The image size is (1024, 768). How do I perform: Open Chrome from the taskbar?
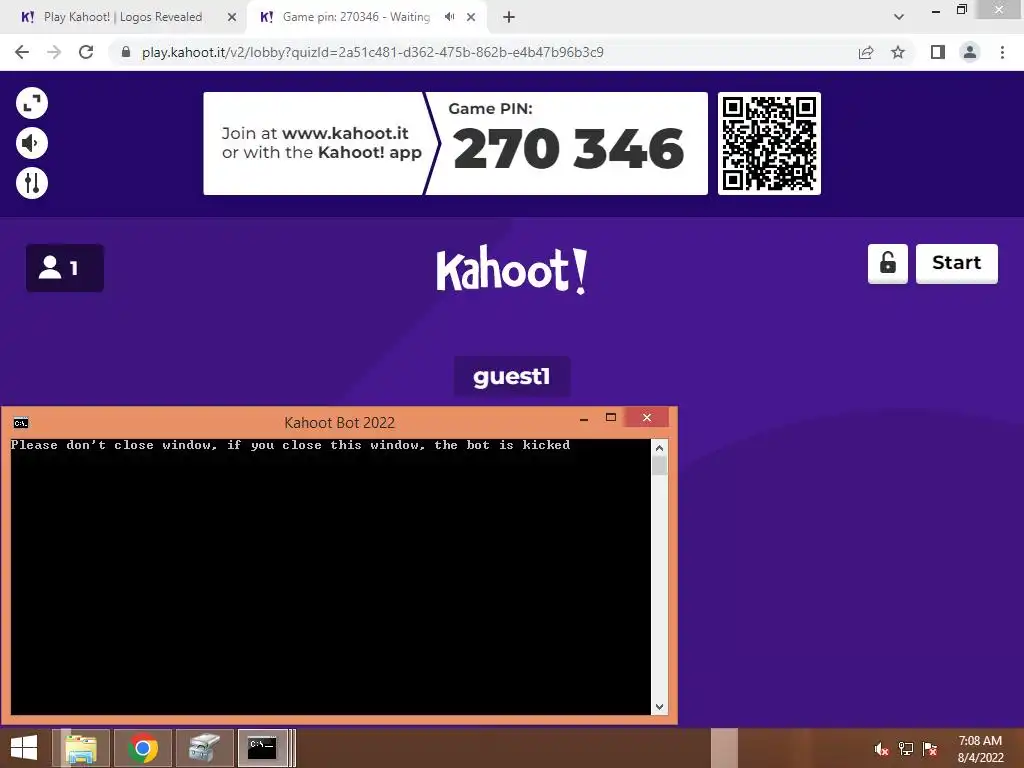coord(143,748)
